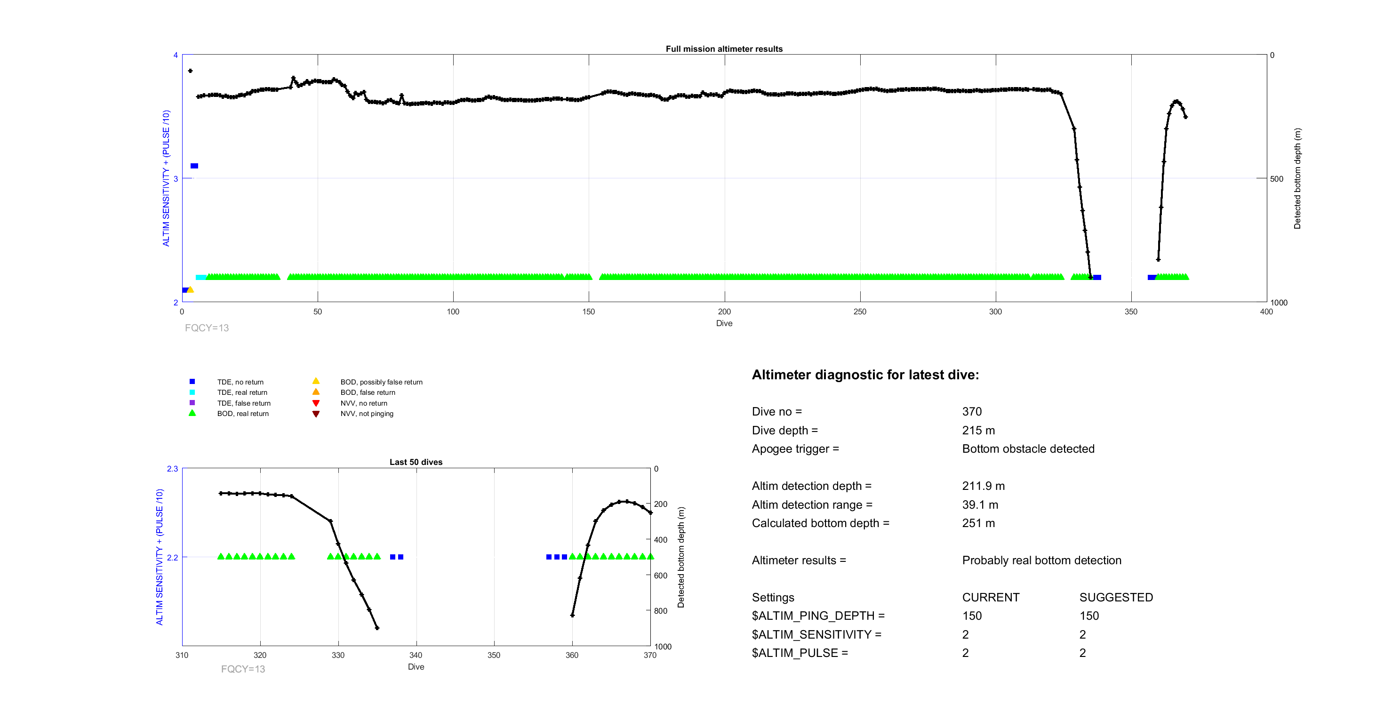1400x726 pixels.
Task: Click the 'Bottom obstacle detected' value
Action: click(x=1028, y=449)
